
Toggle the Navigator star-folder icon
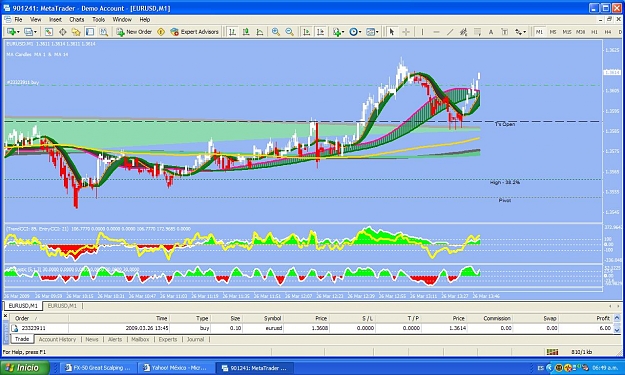point(76,32)
